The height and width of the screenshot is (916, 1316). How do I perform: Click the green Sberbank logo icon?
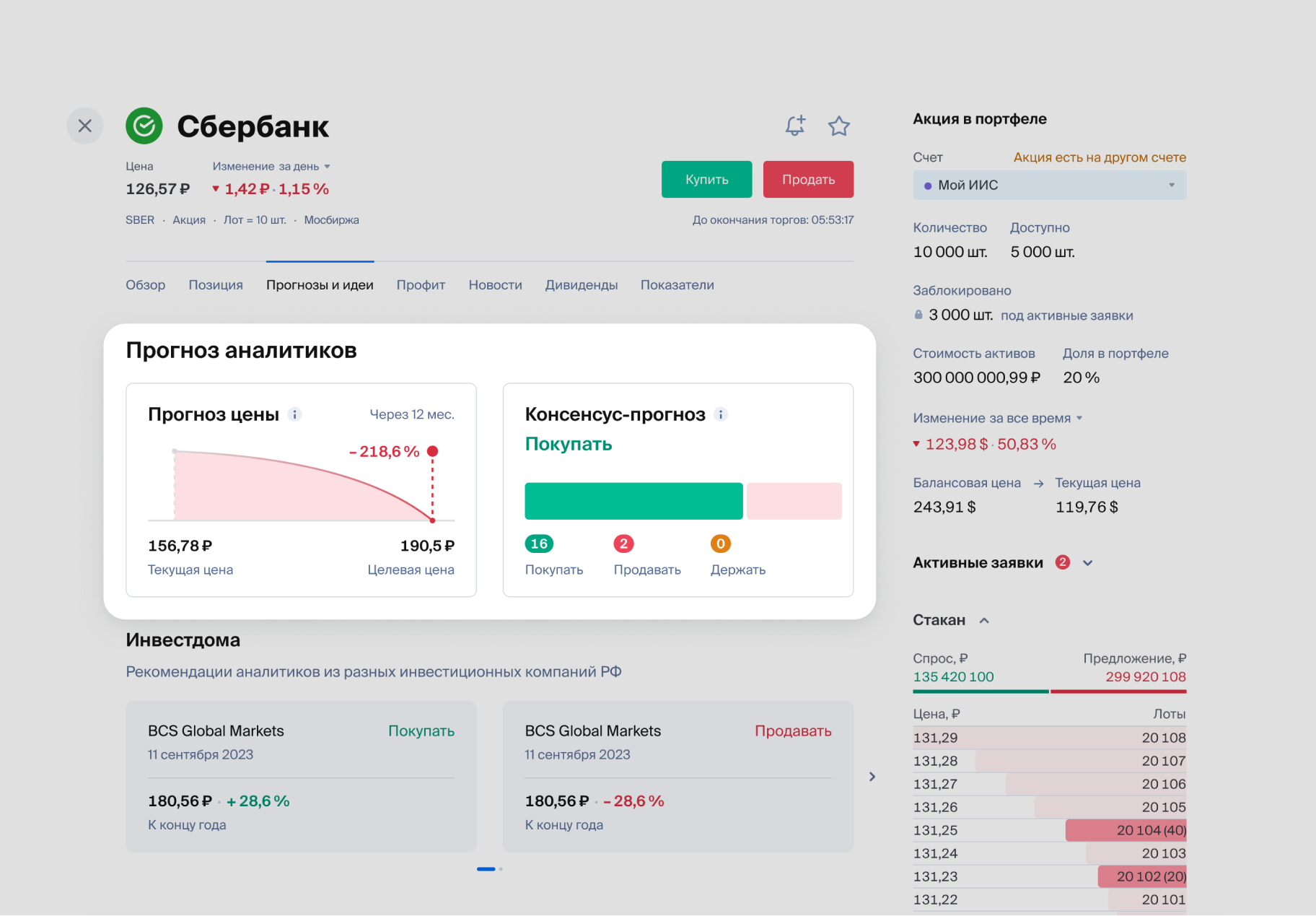click(144, 126)
